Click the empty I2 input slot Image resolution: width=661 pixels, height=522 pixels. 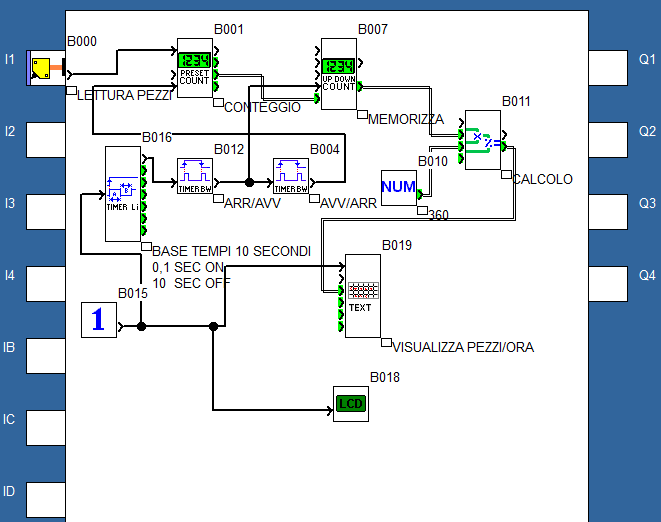[x=44, y=140]
